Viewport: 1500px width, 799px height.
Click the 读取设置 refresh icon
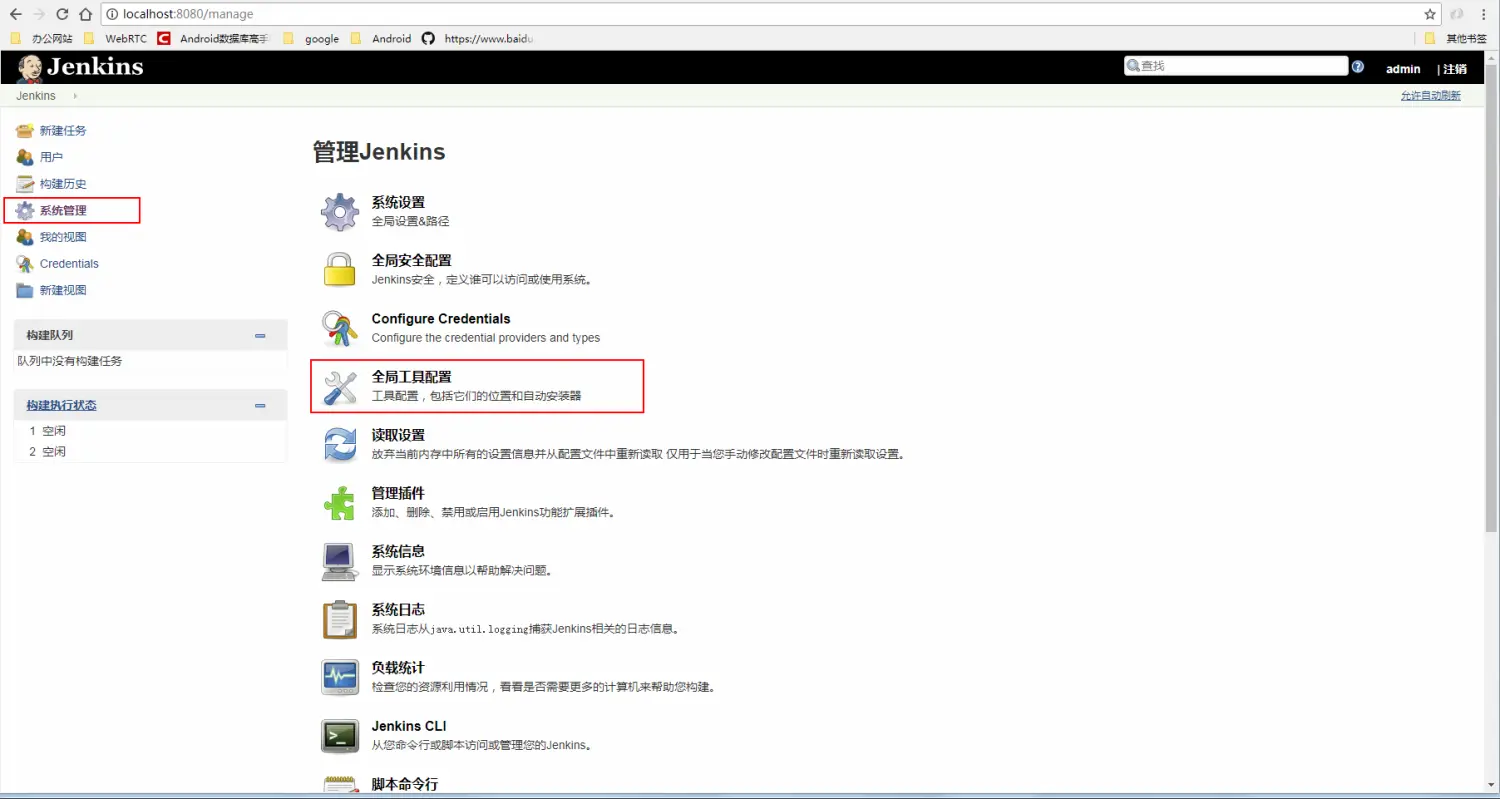[340, 444]
